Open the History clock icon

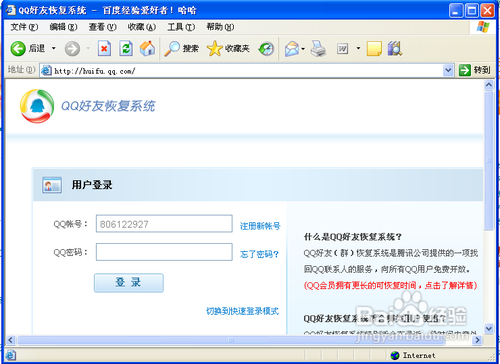pyautogui.click(x=266, y=49)
